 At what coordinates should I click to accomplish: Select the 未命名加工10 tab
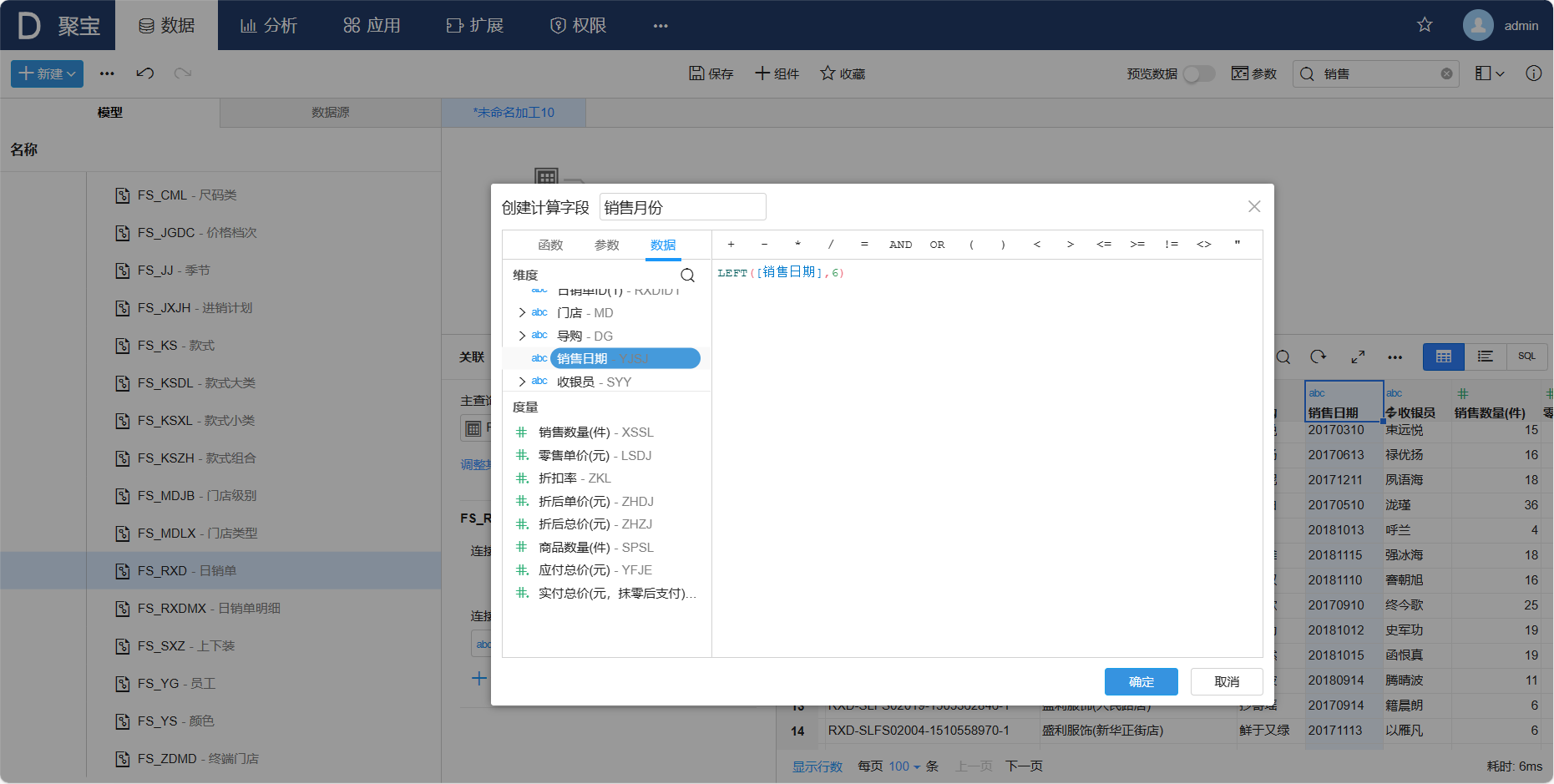tap(514, 112)
